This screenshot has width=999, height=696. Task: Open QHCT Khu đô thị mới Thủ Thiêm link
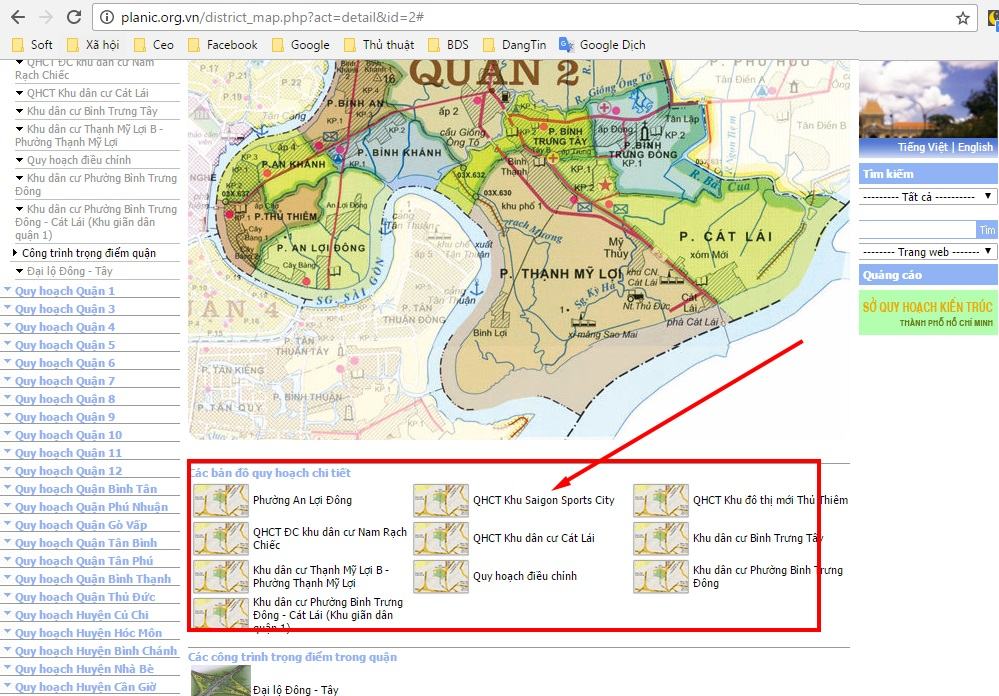click(x=769, y=500)
